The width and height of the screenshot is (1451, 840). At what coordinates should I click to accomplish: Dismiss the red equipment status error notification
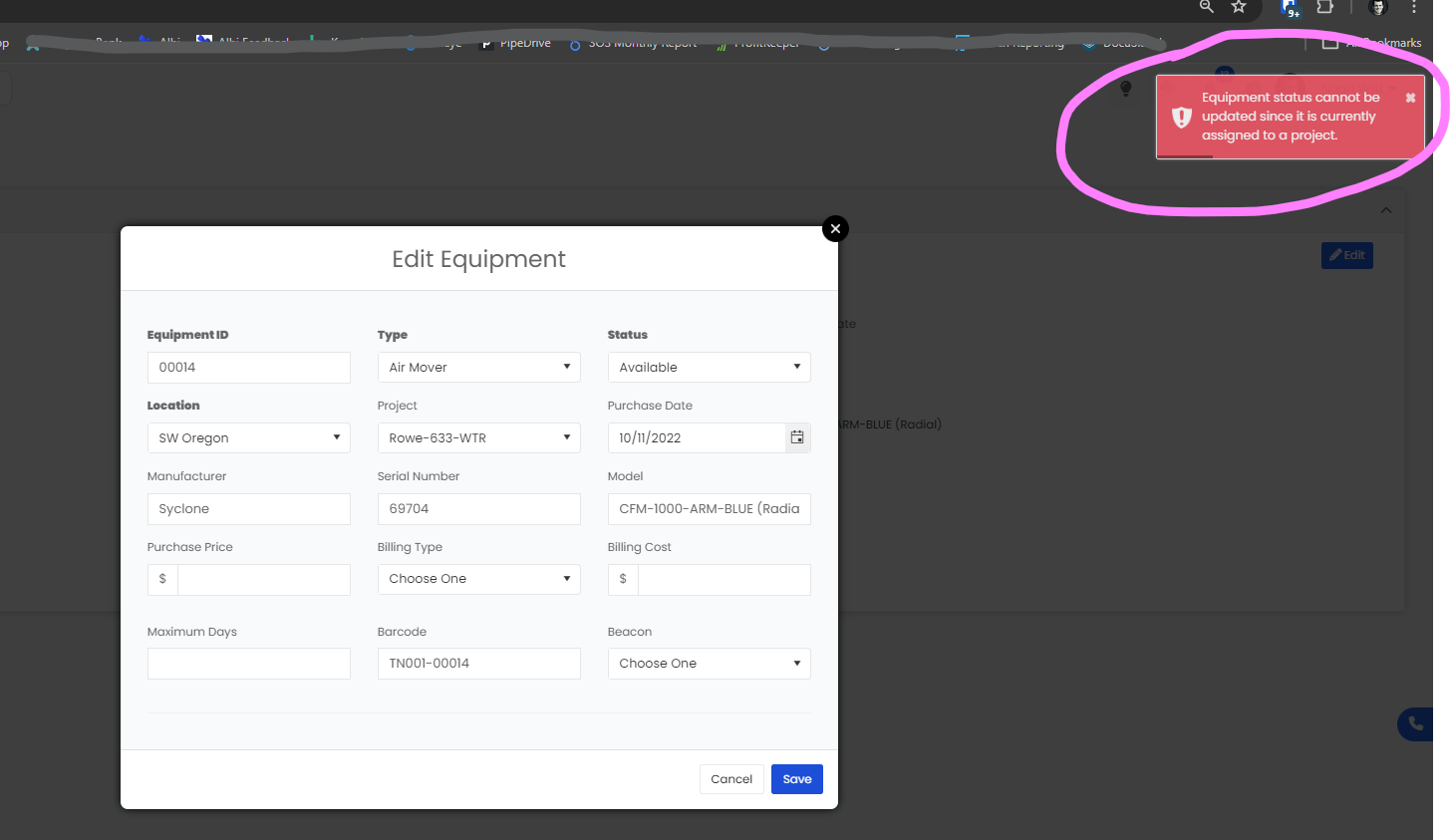tap(1410, 98)
